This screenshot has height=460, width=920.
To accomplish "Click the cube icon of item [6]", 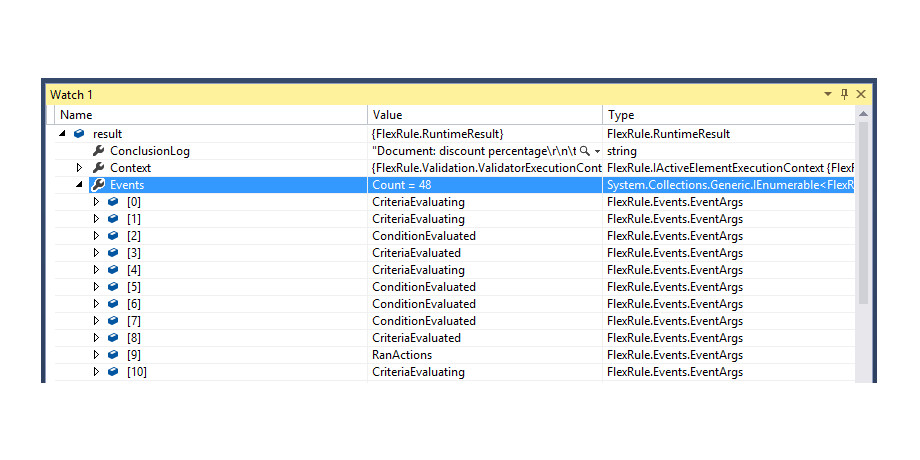I will click(x=113, y=304).
